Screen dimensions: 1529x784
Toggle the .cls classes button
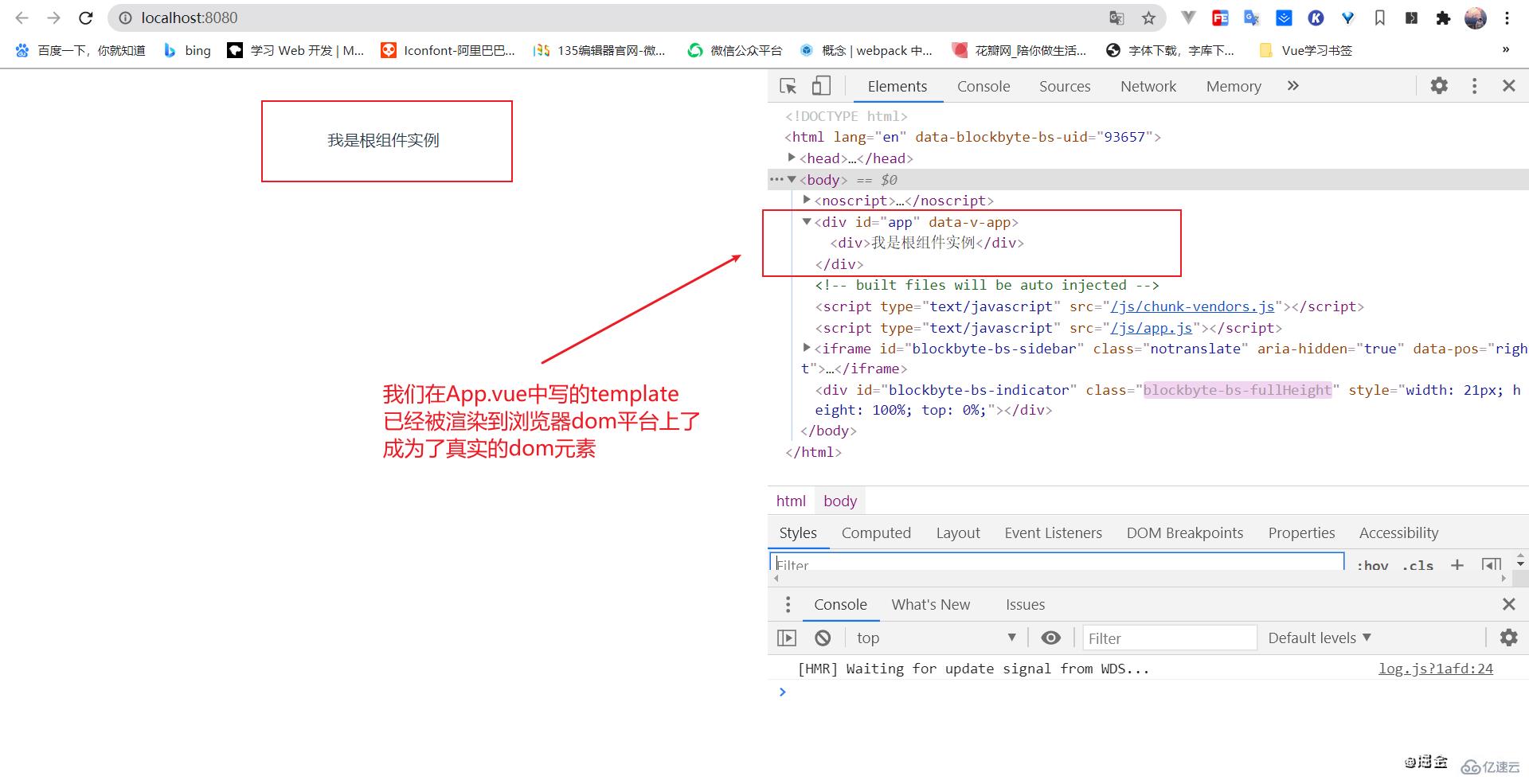click(x=1418, y=564)
